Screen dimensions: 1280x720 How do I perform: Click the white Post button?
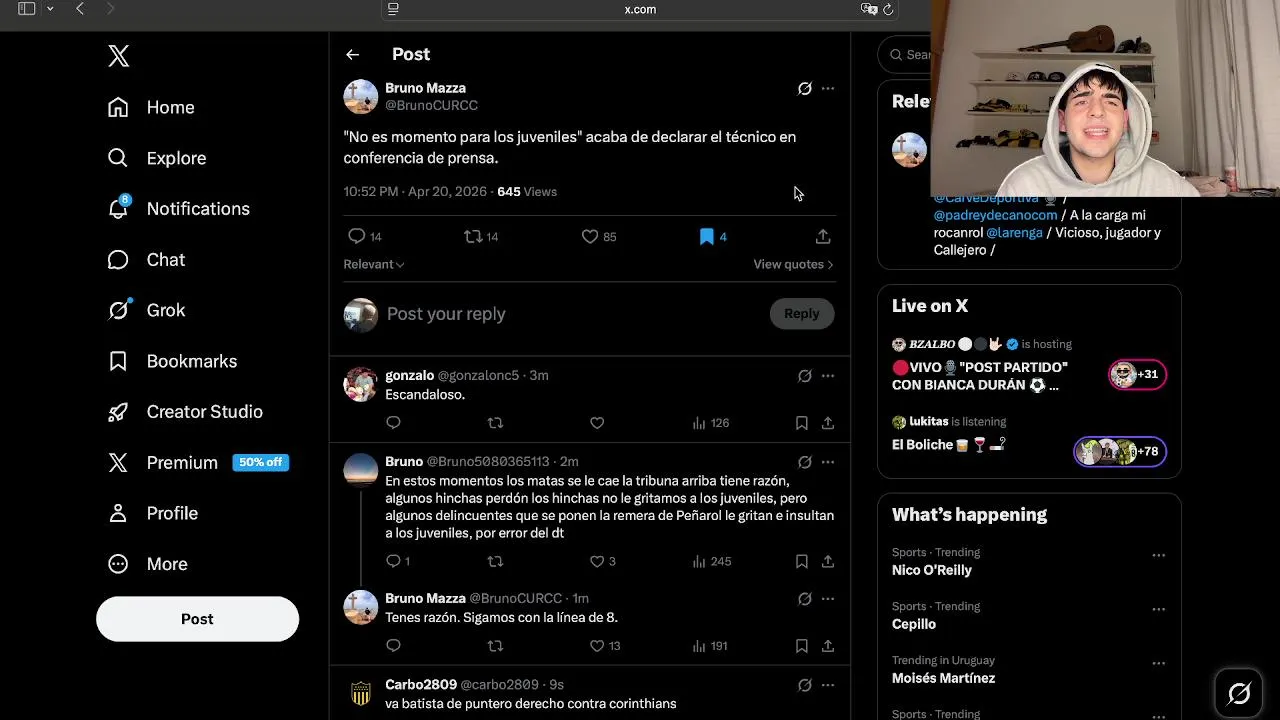pyautogui.click(x=197, y=619)
